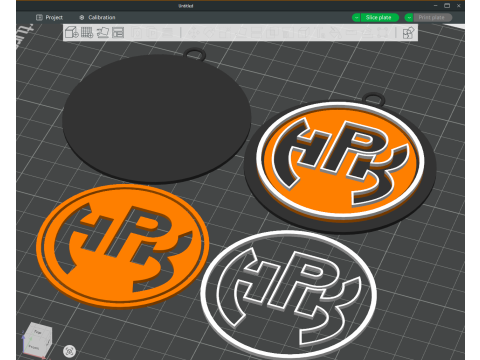This screenshot has width=480, height=360.
Task: Click the view orientation cube
Action: tap(37, 339)
